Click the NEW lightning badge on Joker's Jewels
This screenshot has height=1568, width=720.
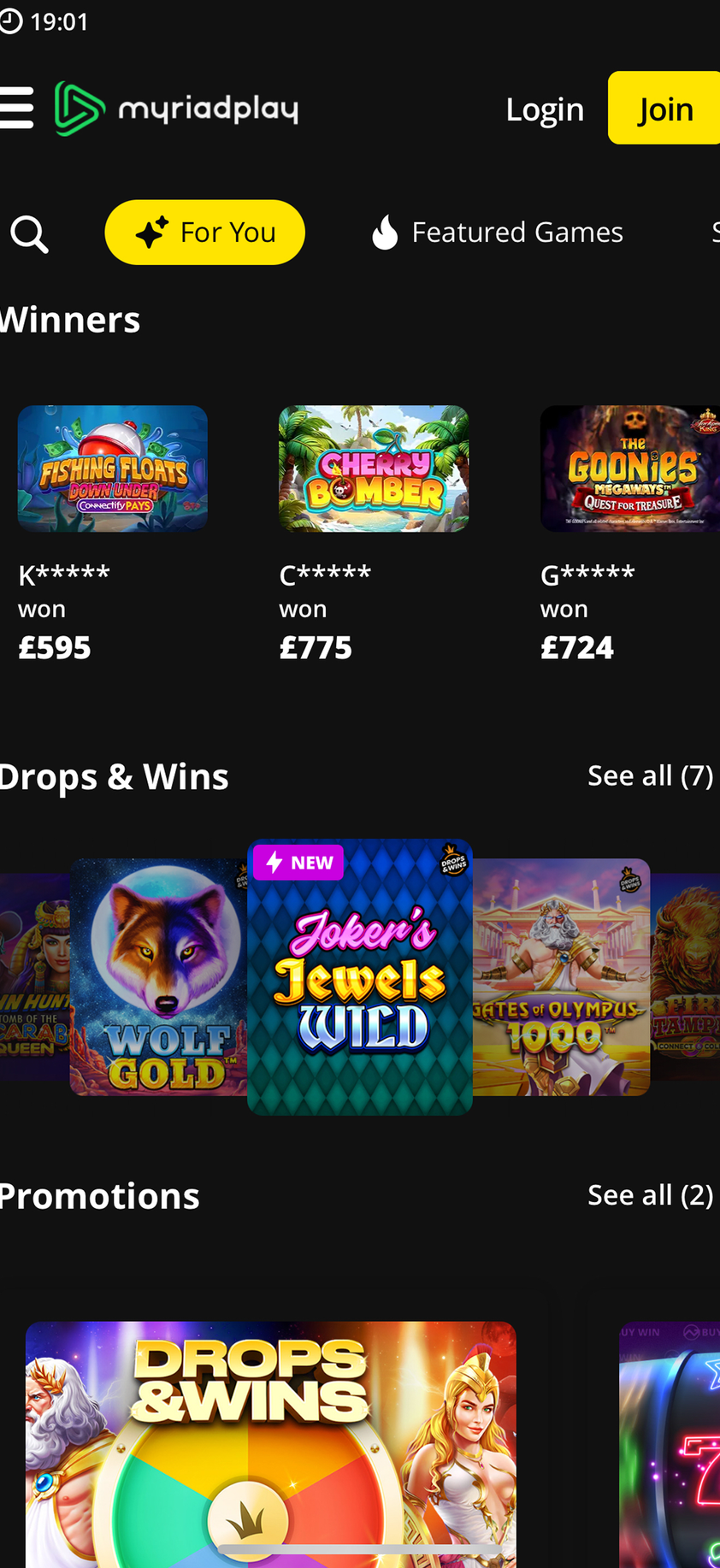(x=298, y=863)
